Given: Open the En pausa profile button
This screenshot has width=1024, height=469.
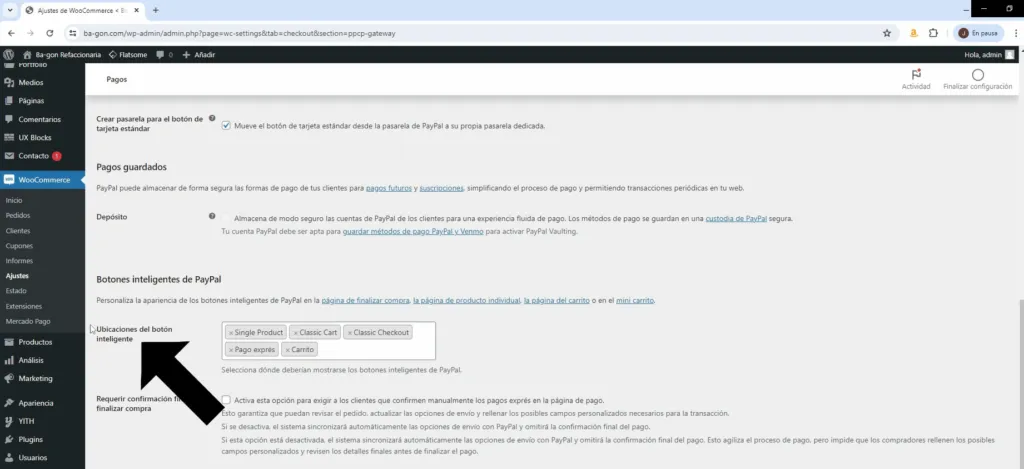Looking at the screenshot, I should coord(978,33).
